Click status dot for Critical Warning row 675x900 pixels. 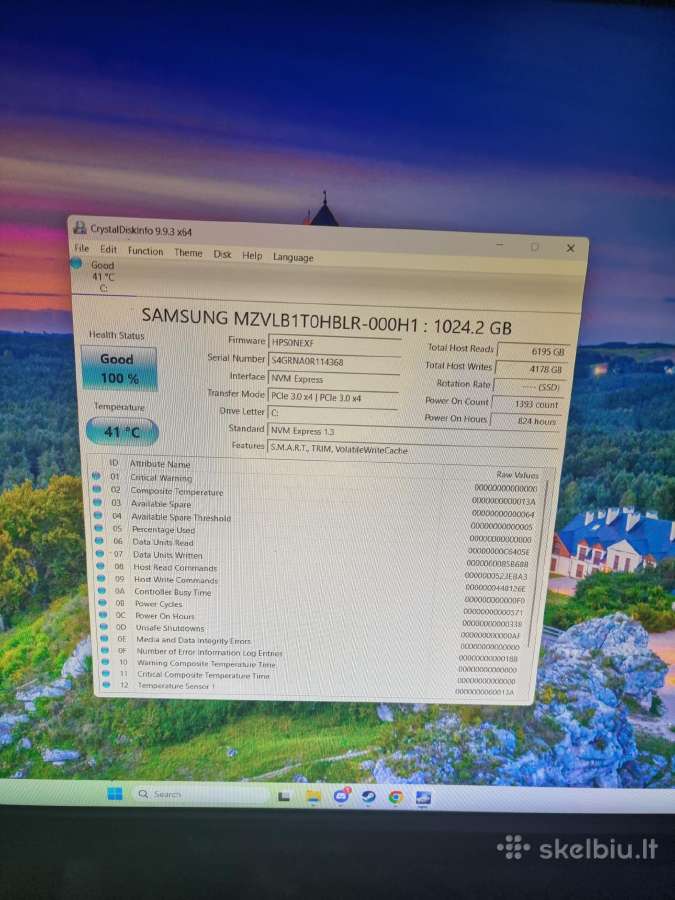tap(96, 476)
